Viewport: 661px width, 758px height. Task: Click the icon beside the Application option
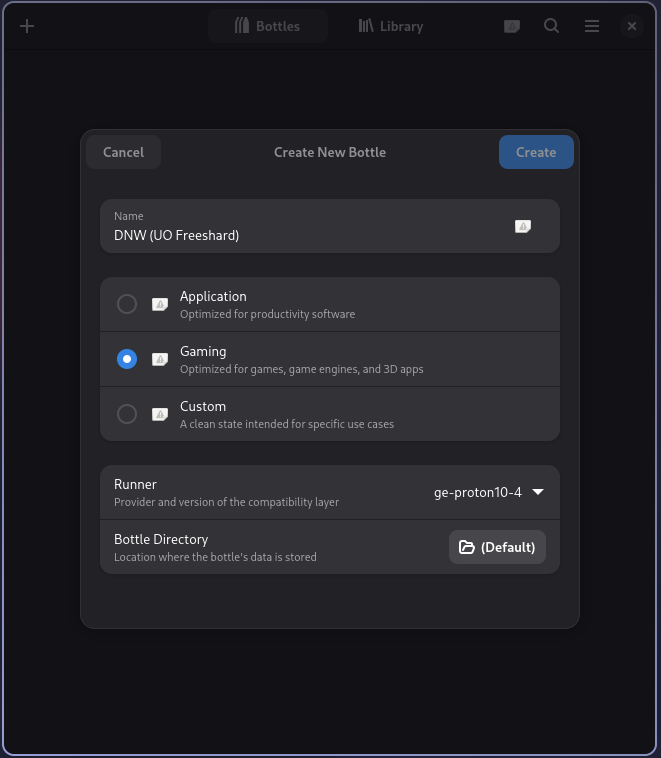(x=160, y=304)
